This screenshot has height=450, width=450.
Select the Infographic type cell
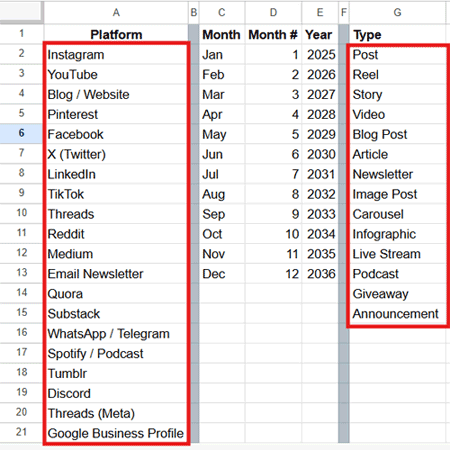click(397, 233)
